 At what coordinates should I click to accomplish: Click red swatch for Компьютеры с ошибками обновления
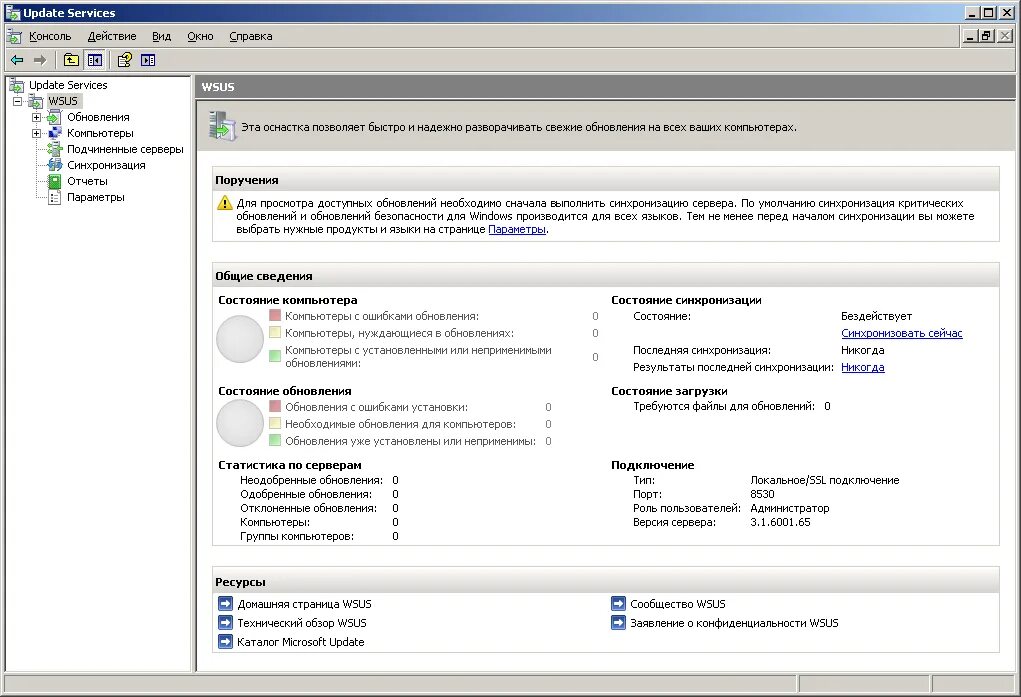275,315
